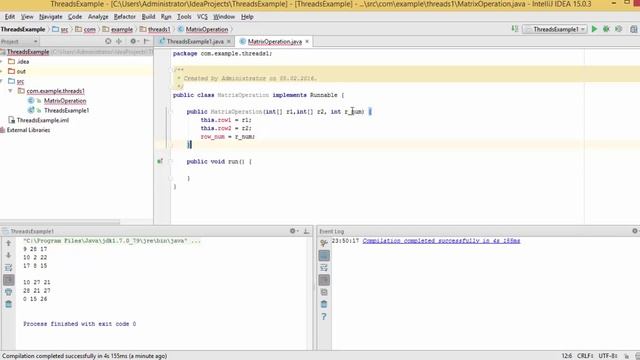Run with coverage icon in toolbar

(618, 29)
